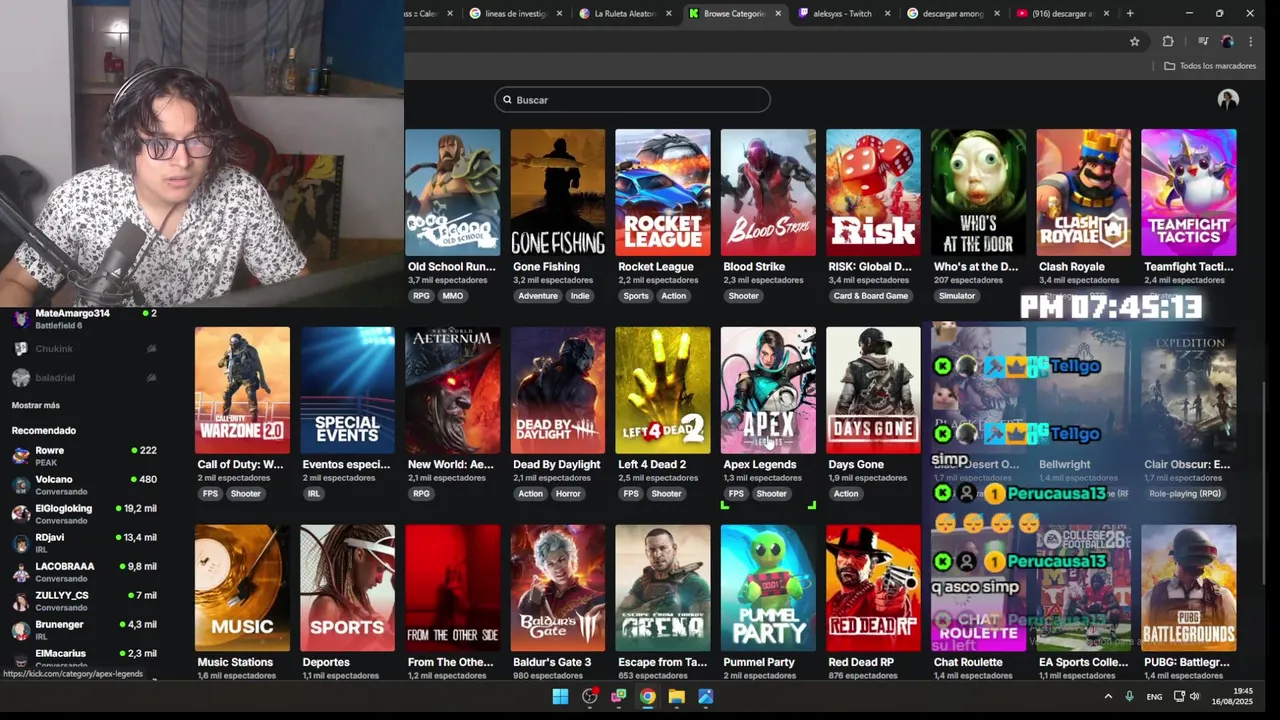Open the Clash Royale category cover
Screen dimensions: 1280x720
click(x=1084, y=192)
